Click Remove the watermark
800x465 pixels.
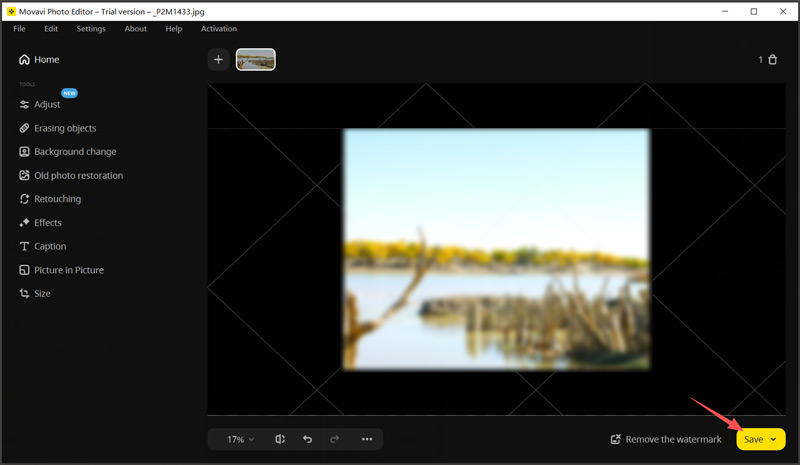tap(666, 439)
